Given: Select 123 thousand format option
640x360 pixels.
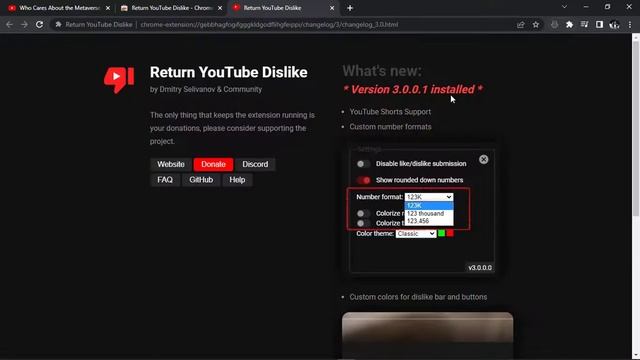Looking at the screenshot, I should tap(429, 213).
